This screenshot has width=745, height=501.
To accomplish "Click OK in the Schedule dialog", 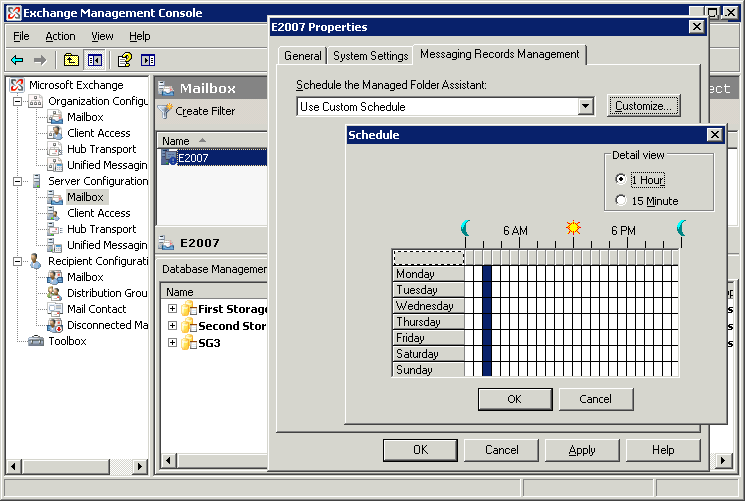I will tap(515, 399).
